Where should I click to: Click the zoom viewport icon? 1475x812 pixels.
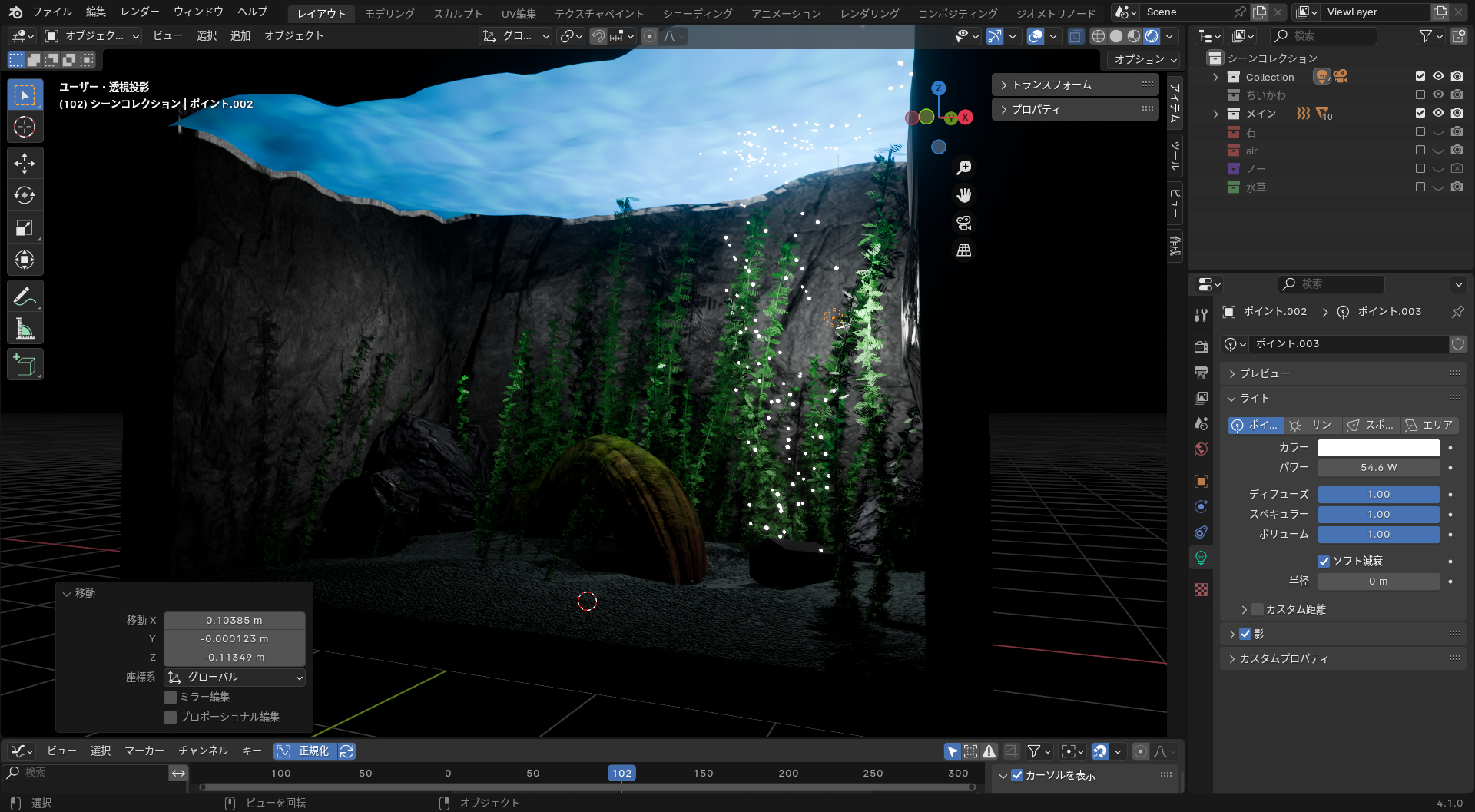click(x=964, y=167)
